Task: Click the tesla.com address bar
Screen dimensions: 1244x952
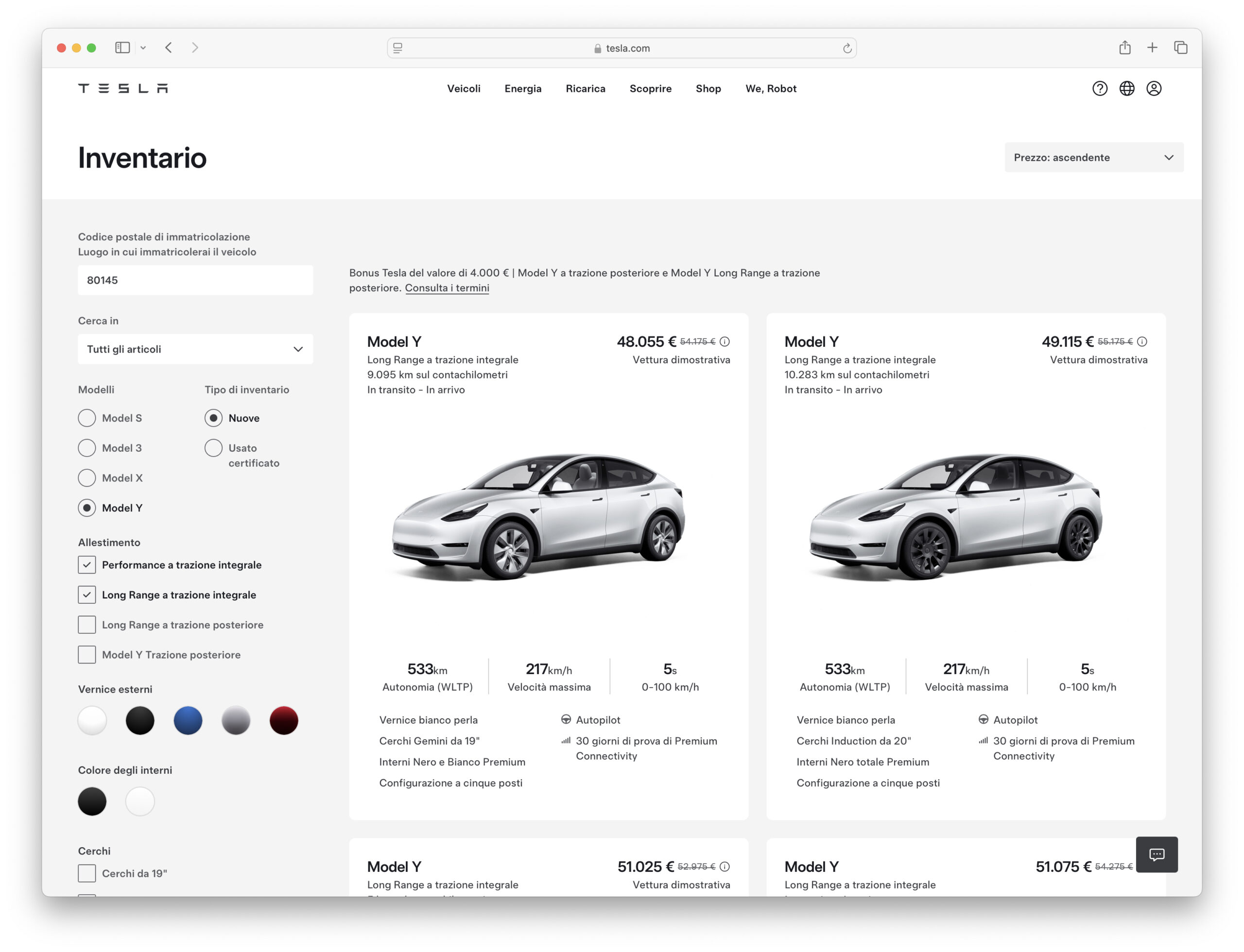Action: [622, 48]
